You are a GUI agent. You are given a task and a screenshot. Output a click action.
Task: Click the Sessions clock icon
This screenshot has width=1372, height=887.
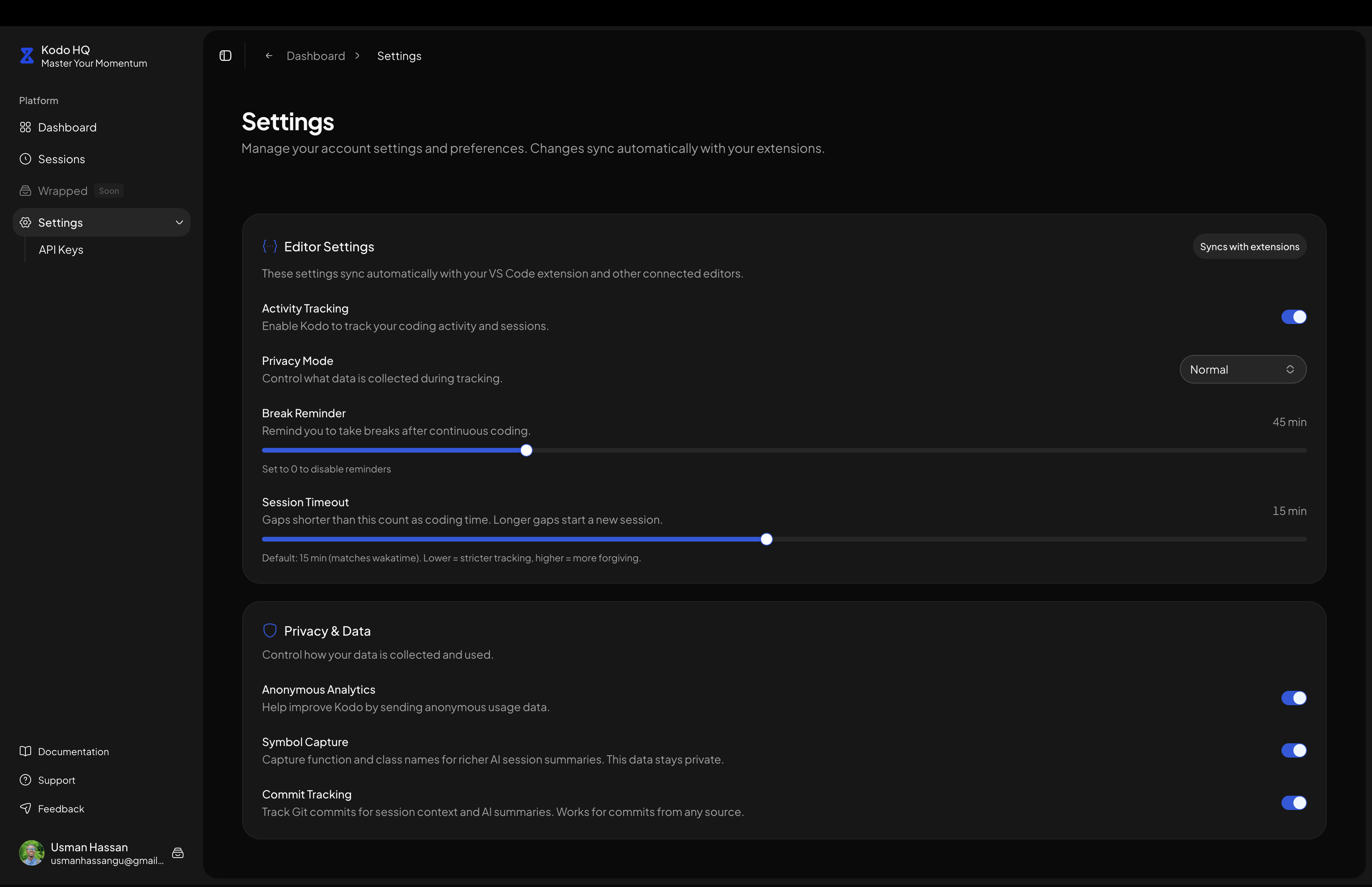[25, 159]
